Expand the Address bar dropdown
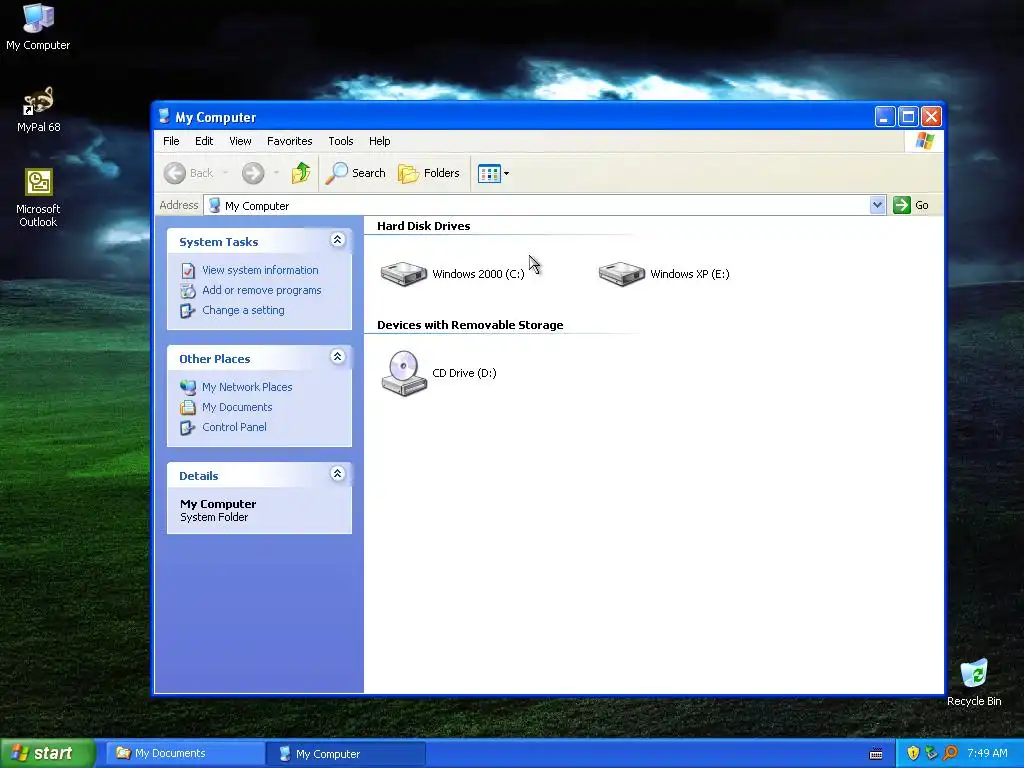Viewport: 1024px width, 768px height. pos(877,205)
